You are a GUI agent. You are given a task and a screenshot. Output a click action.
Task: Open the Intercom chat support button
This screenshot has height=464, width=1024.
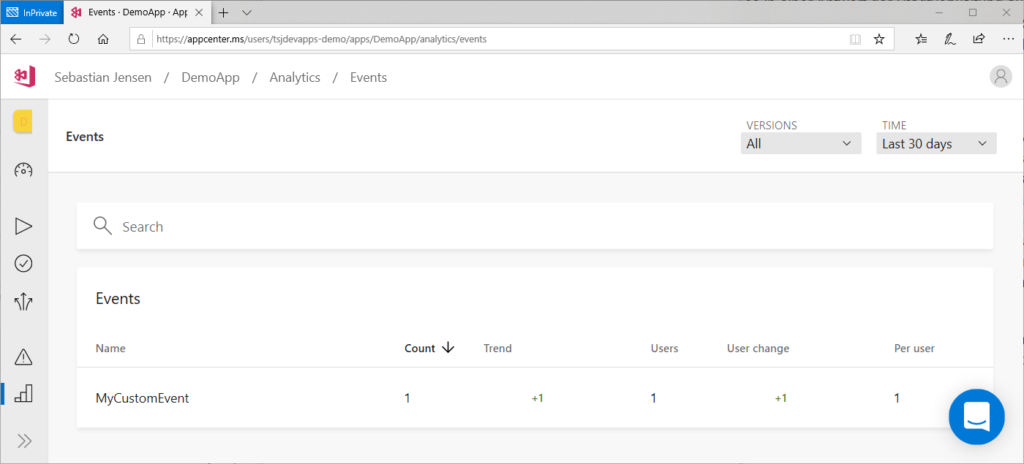pos(977,417)
